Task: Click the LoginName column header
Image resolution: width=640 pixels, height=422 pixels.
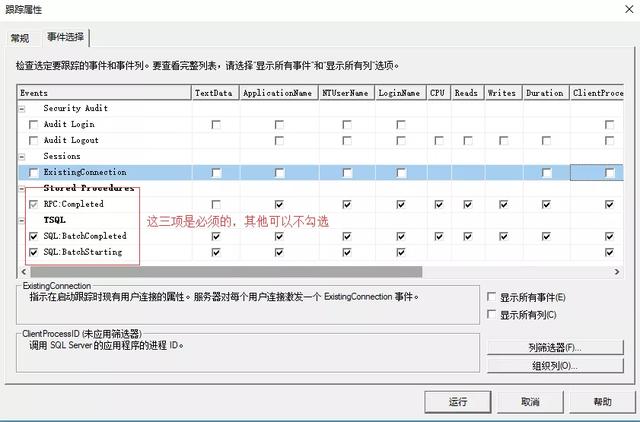Action: (400, 93)
